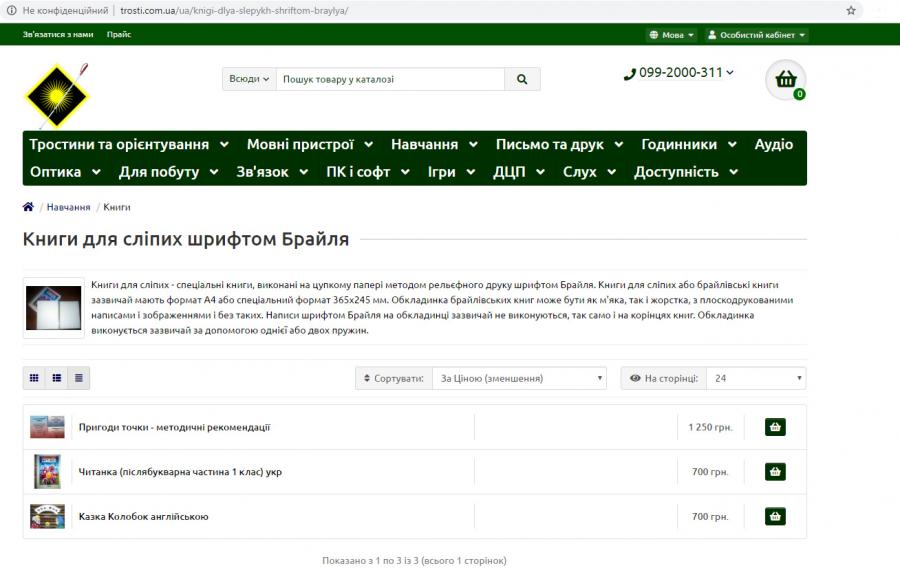Click the search magnifier button
The width and height of the screenshot is (900, 579).
[x=522, y=79]
